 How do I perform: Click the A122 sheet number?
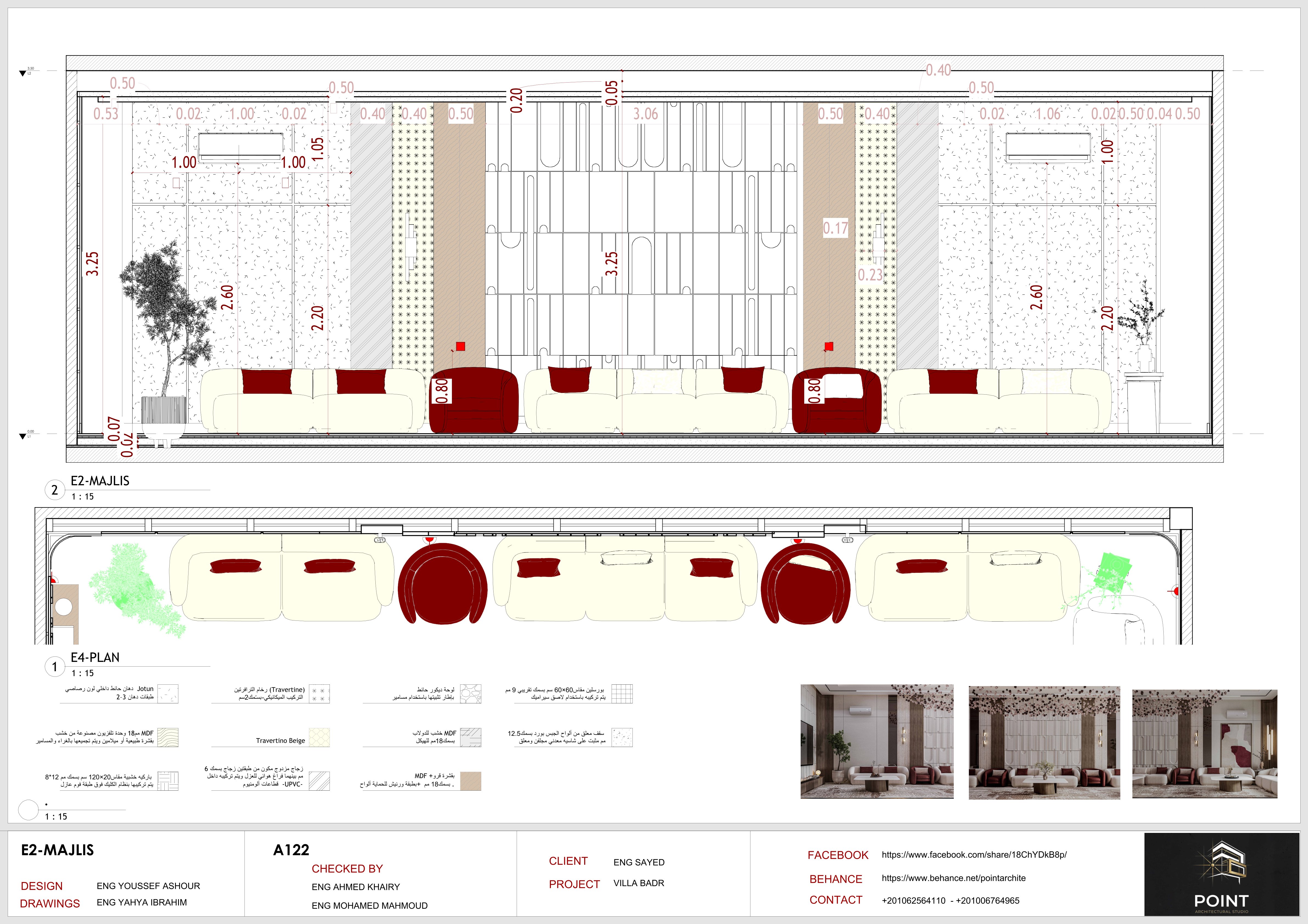coord(291,850)
